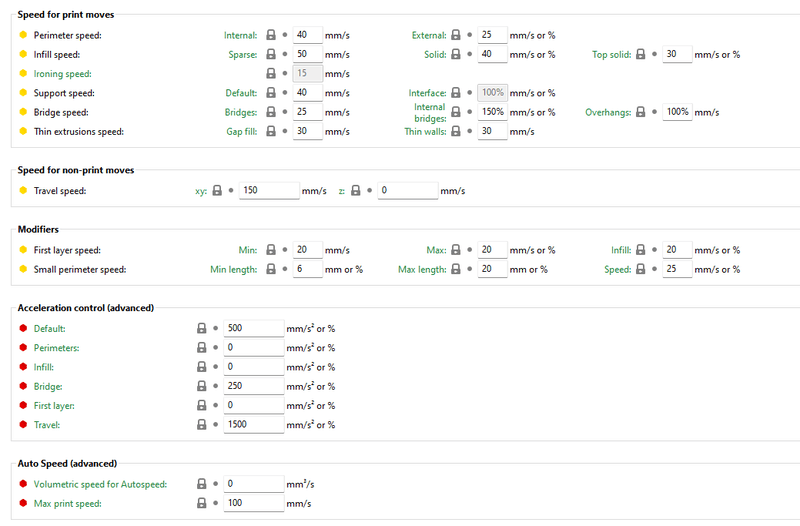The height and width of the screenshot is (526, 800).
Task: Click the Perimeters acceleration input box
Action: pos(256,348)
